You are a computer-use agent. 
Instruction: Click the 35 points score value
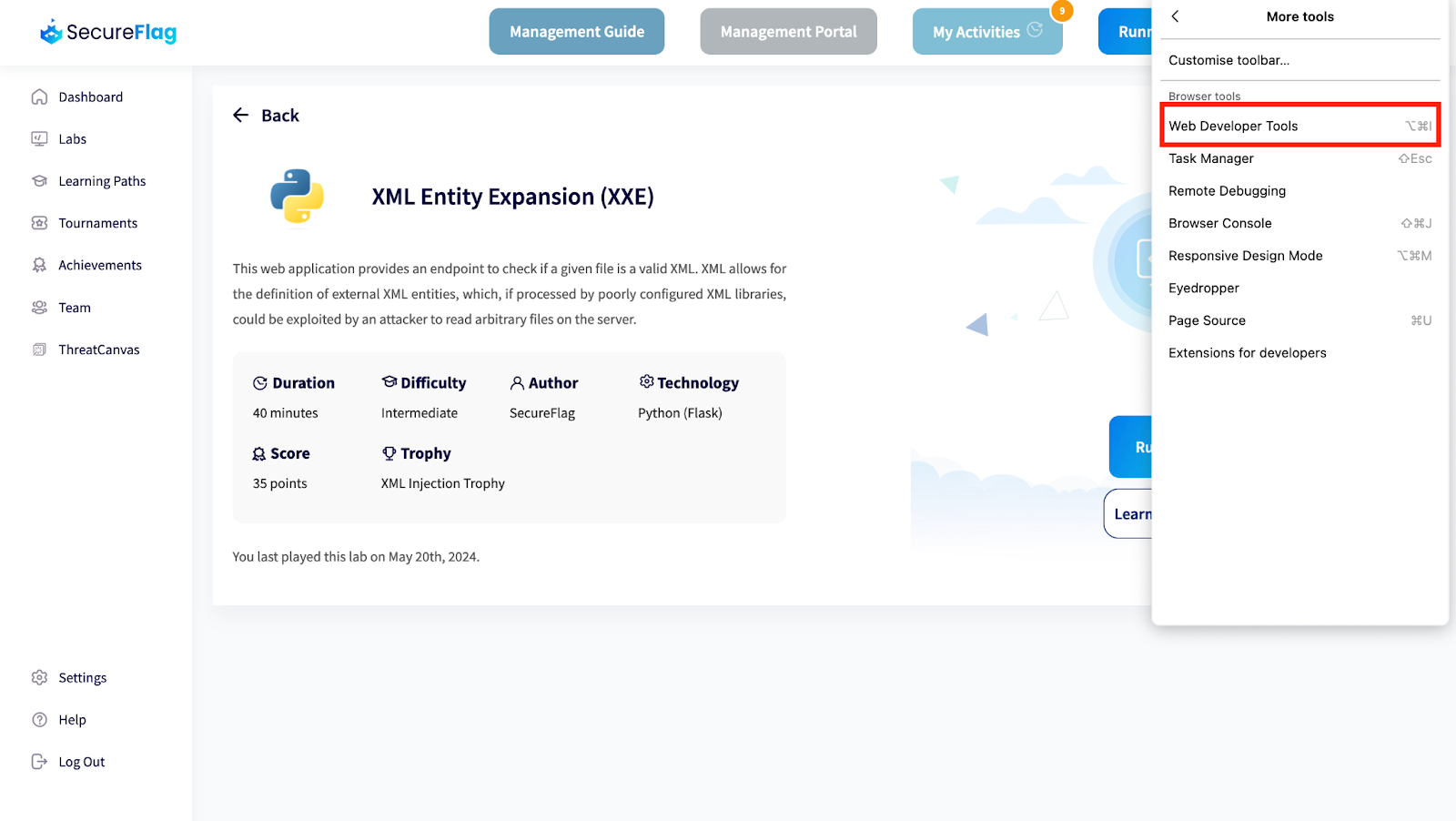[x=280, y=483]
